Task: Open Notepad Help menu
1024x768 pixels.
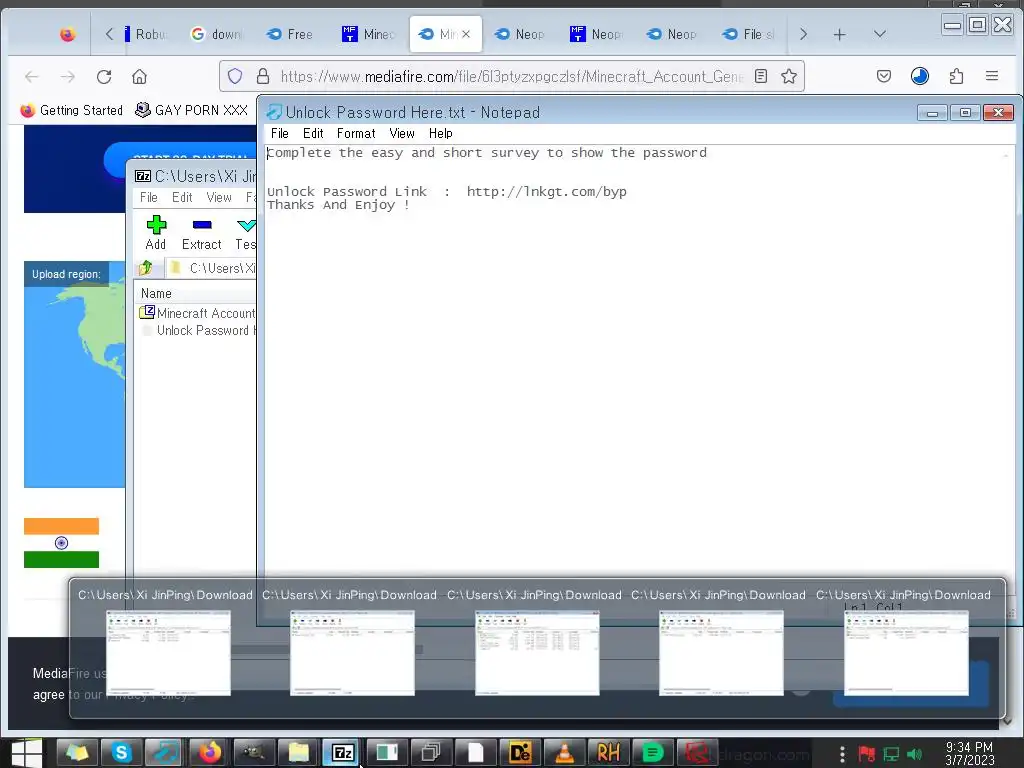Action: (441, 133)
